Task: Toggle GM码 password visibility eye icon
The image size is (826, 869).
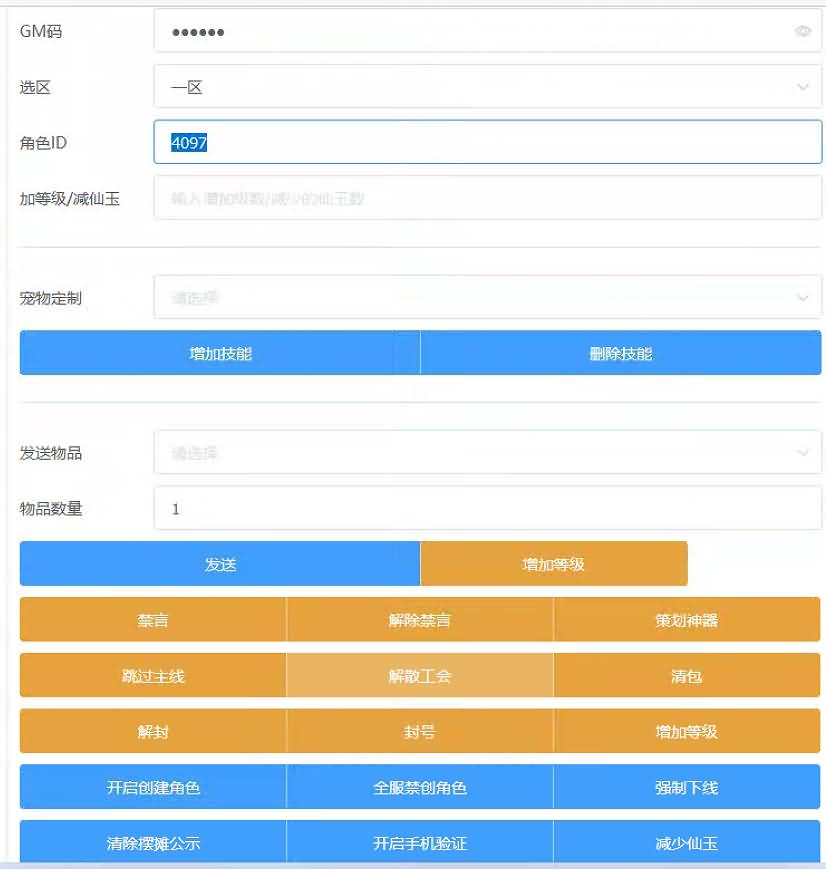Action: point(803,31)
